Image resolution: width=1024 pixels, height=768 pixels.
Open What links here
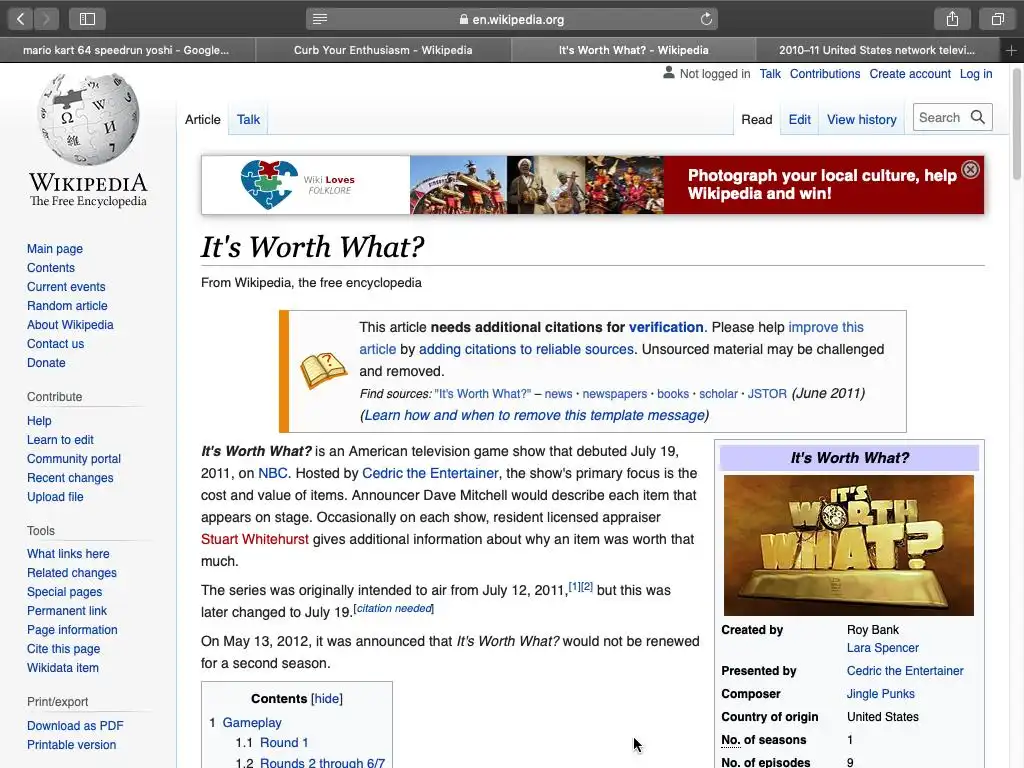pos(68,554)
